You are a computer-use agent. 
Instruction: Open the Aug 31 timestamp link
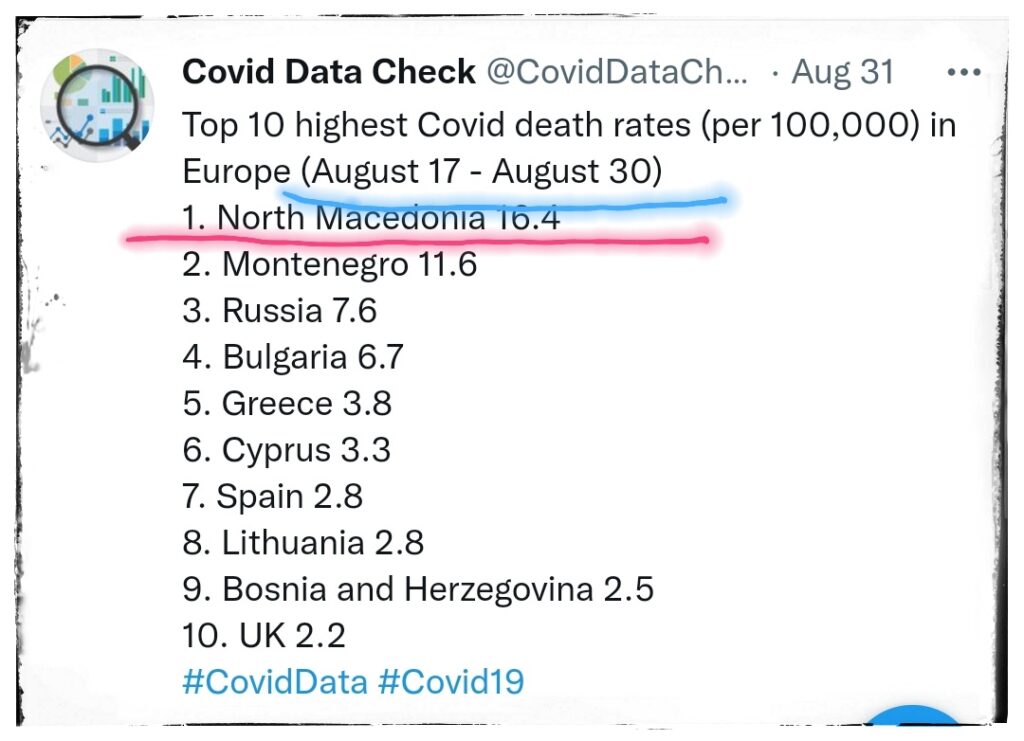842,73
